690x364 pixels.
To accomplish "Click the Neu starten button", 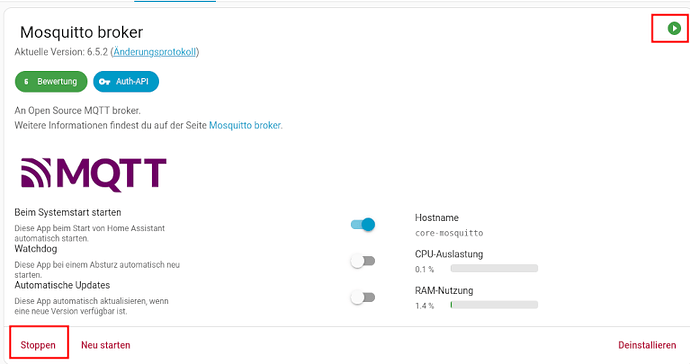I will click(106, 345).
